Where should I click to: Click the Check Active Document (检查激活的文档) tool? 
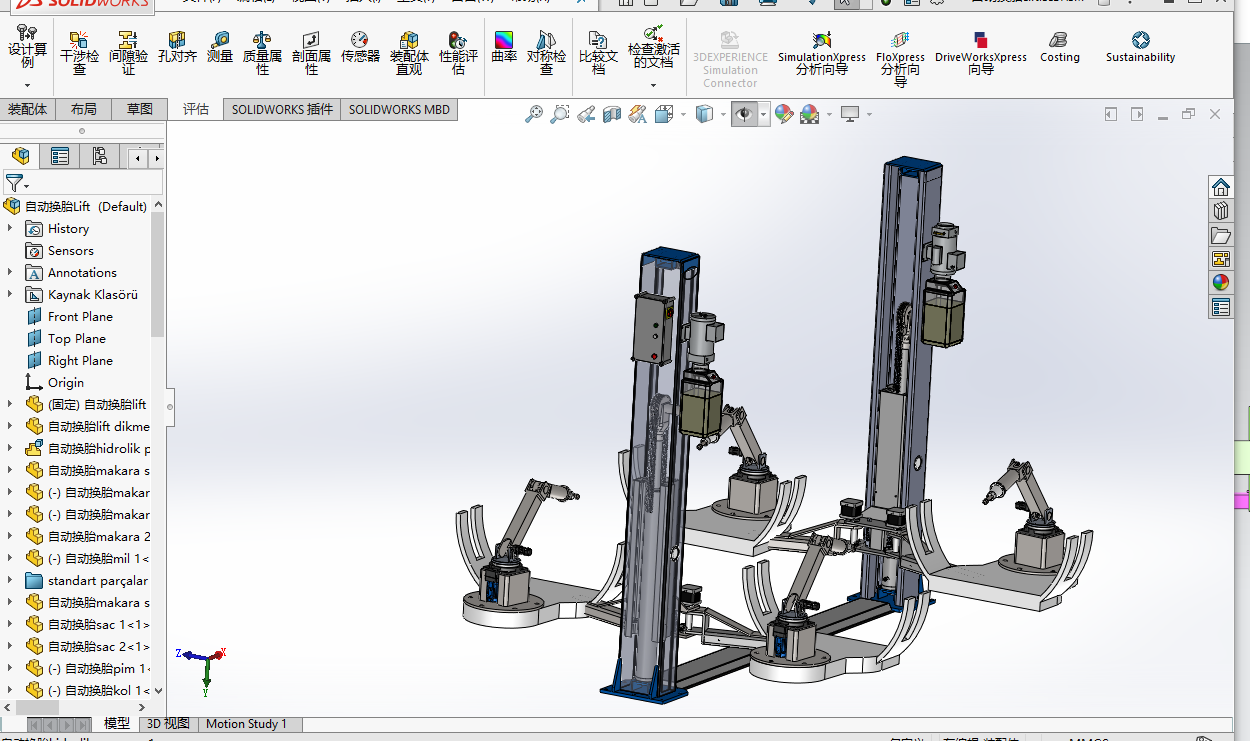pyautogui.click(x=654, y=48)
